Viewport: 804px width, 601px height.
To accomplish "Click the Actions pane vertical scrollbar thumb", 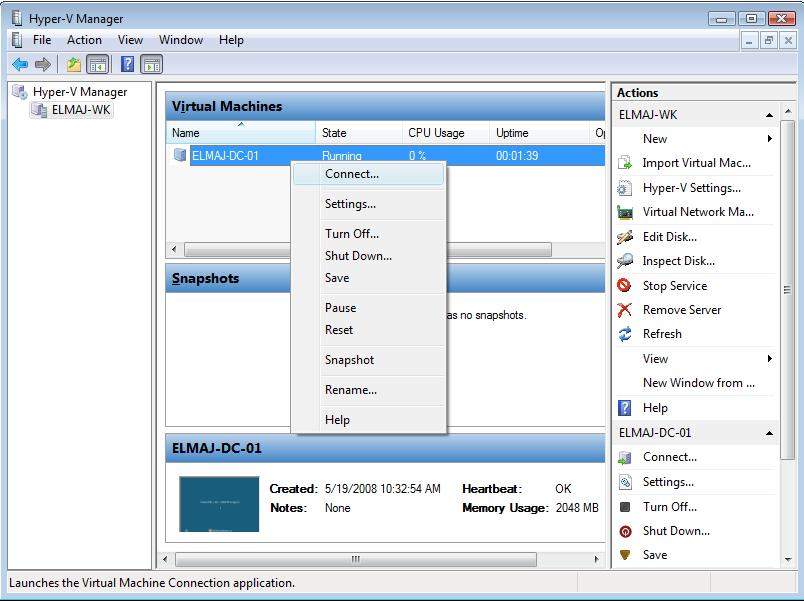I will [787, 290].
